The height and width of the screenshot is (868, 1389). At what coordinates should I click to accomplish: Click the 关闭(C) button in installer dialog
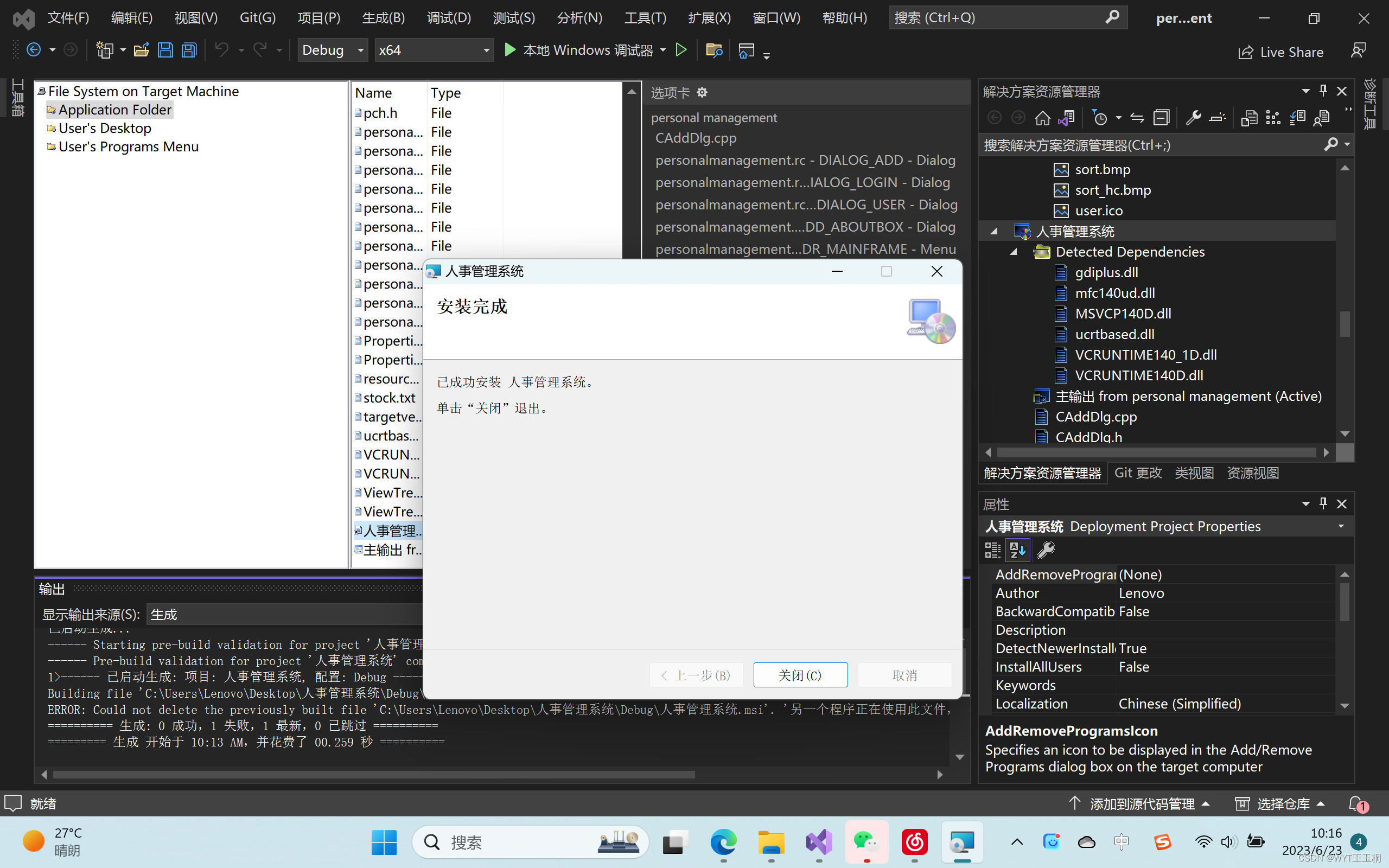(x=800, y=674)
